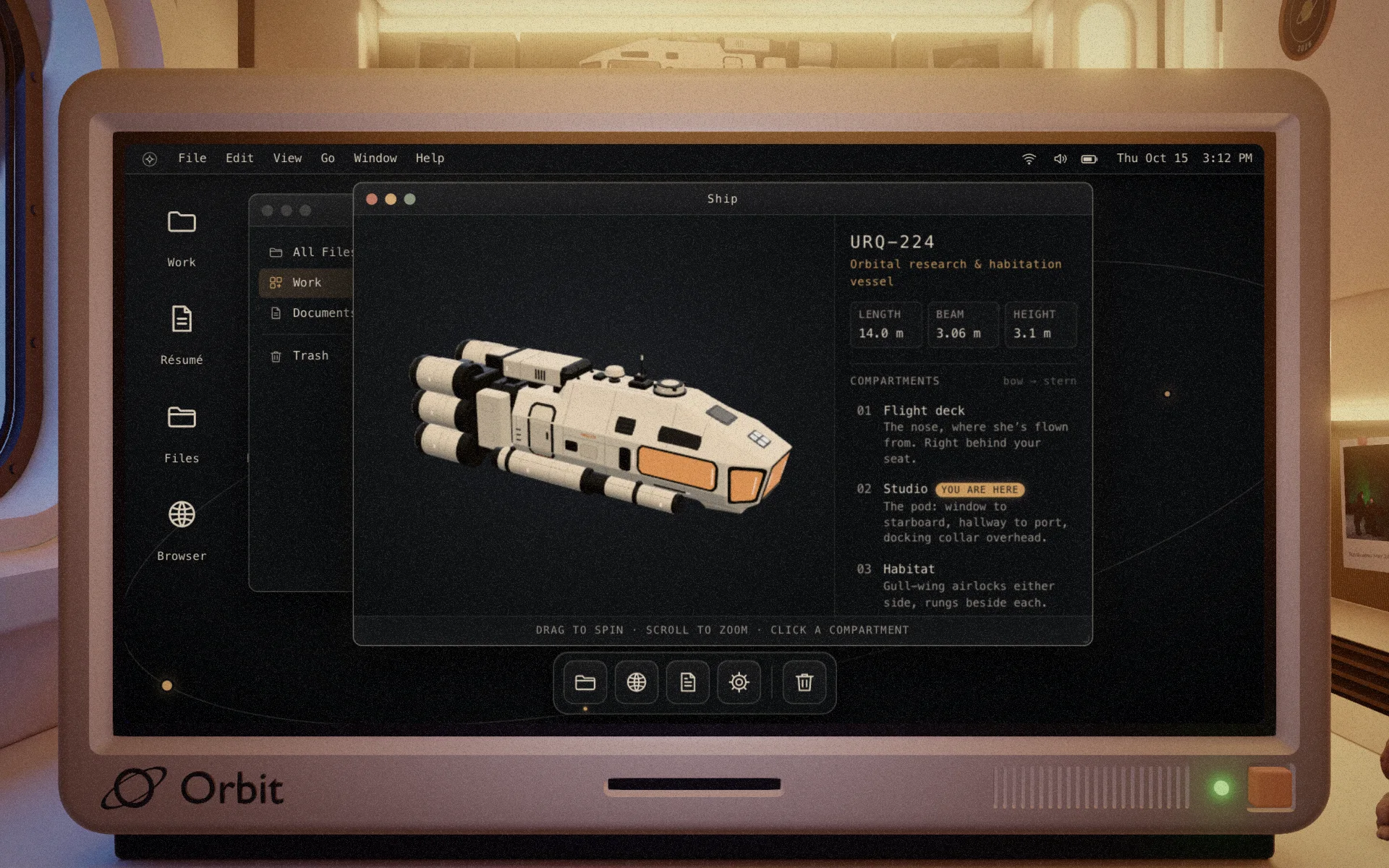The width and height of the screenshot is (1389, 868).
Task: Close the Ship window with red button
Action: 372,199
